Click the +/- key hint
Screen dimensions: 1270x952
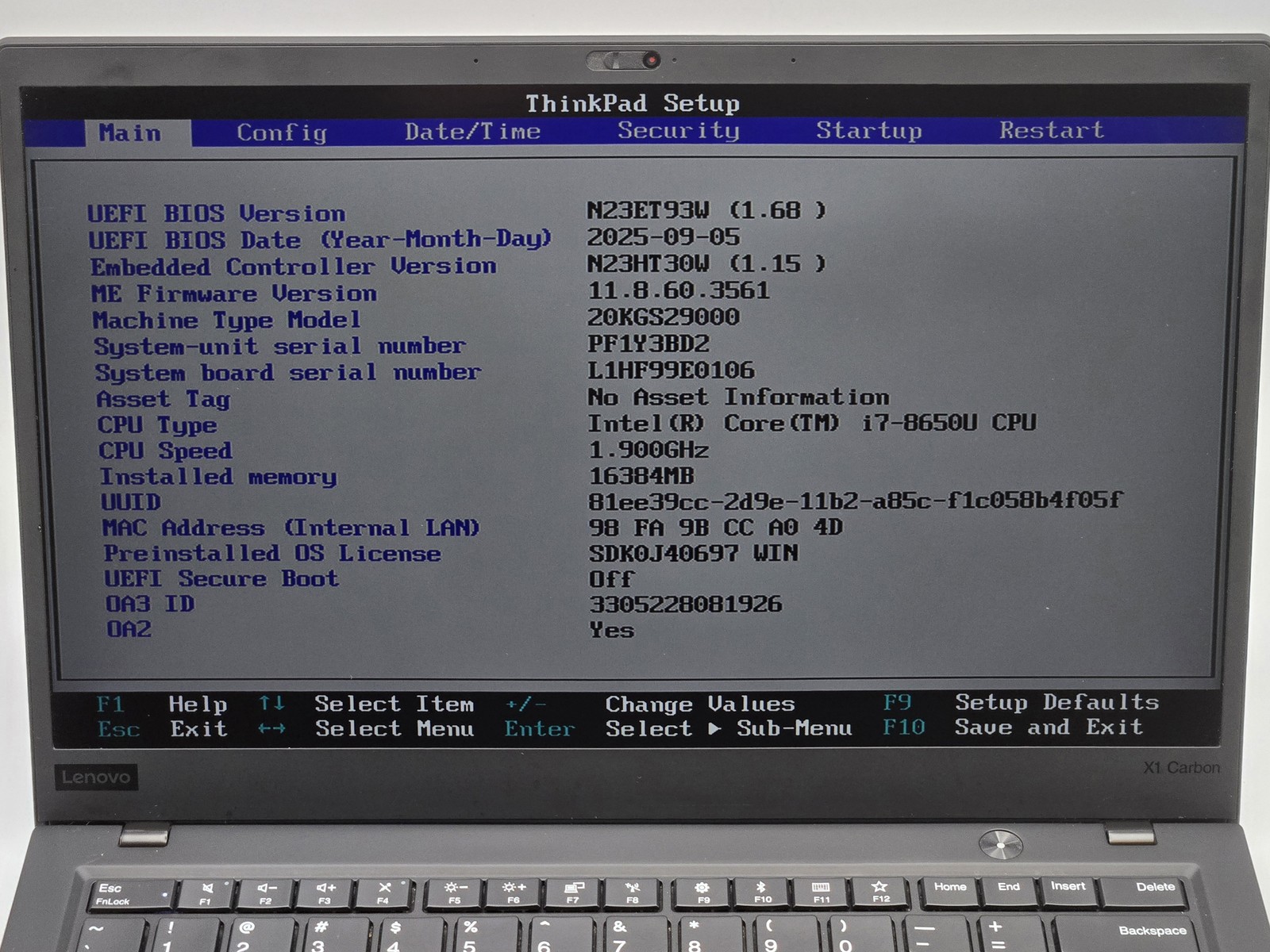[526, 704]
